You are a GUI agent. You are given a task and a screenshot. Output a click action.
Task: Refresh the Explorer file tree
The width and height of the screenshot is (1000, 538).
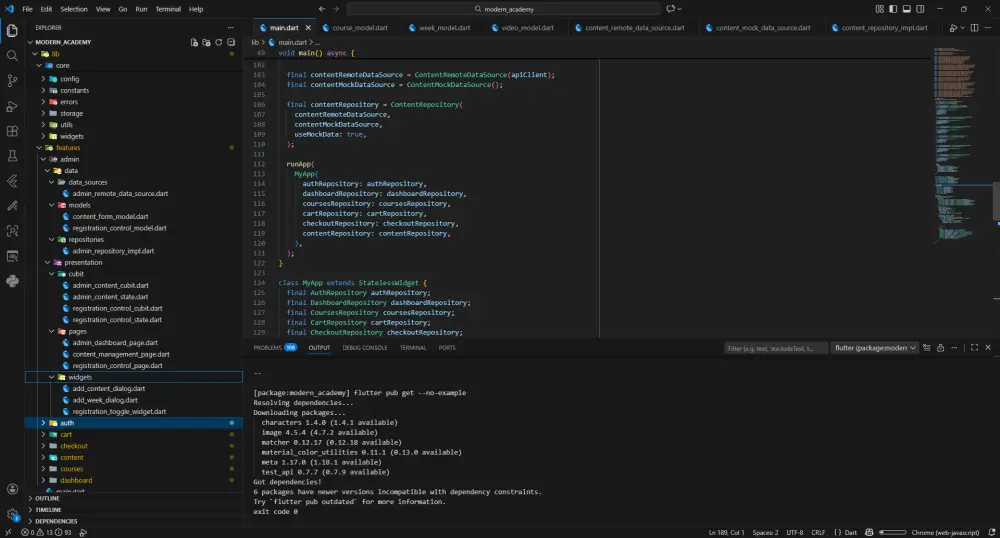click(x=219, y=42)
